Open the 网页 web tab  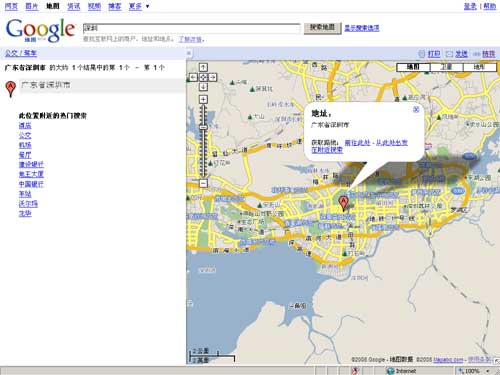click(x=11, y=6)
